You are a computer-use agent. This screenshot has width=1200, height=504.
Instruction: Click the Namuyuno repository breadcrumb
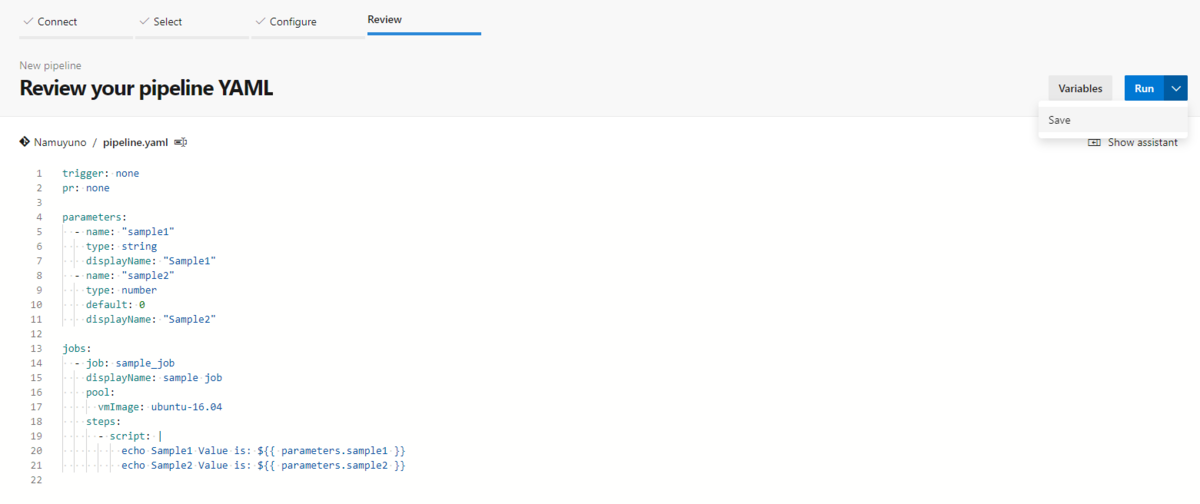61,142
